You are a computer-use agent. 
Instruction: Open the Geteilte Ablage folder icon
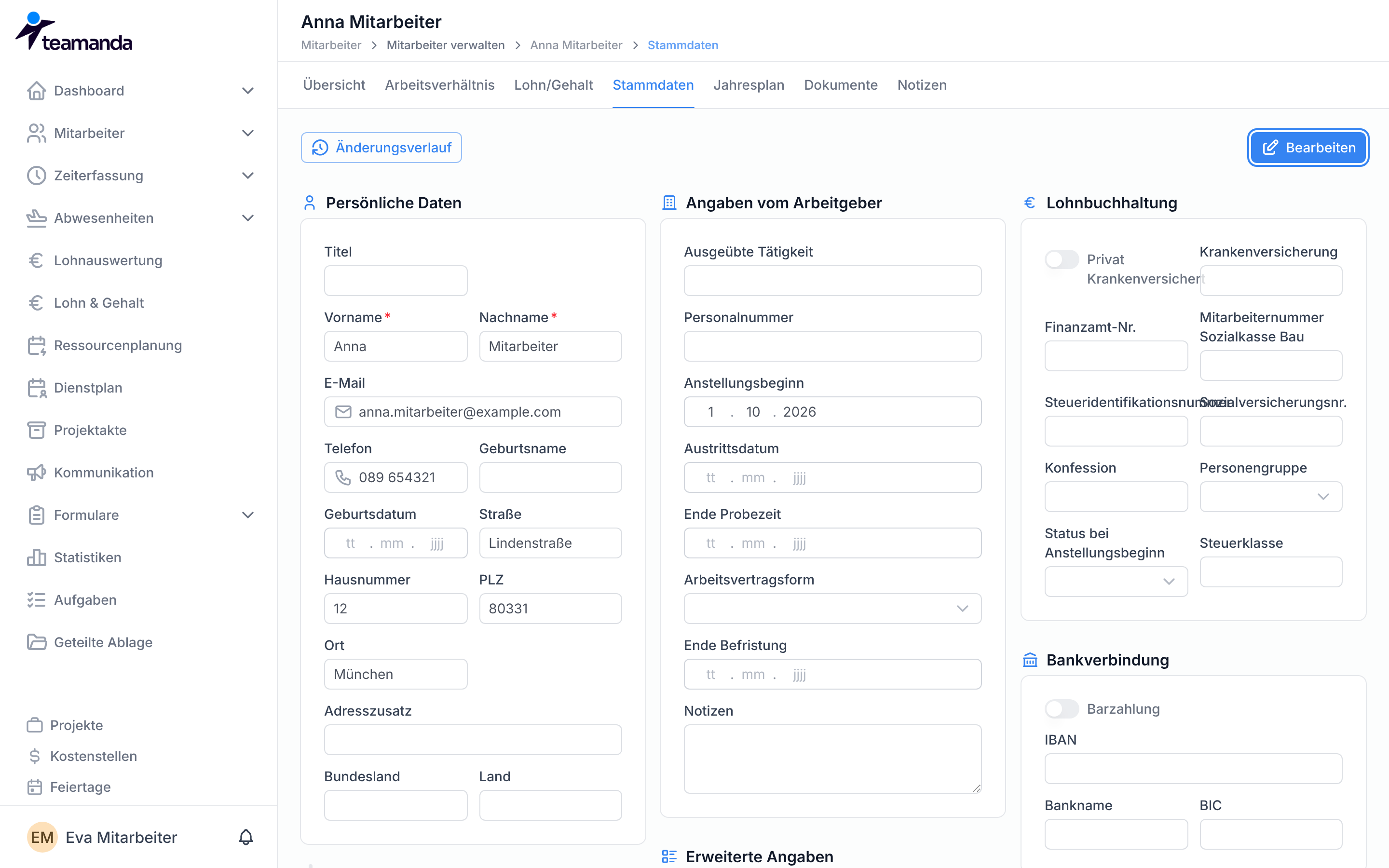[37, 642]
